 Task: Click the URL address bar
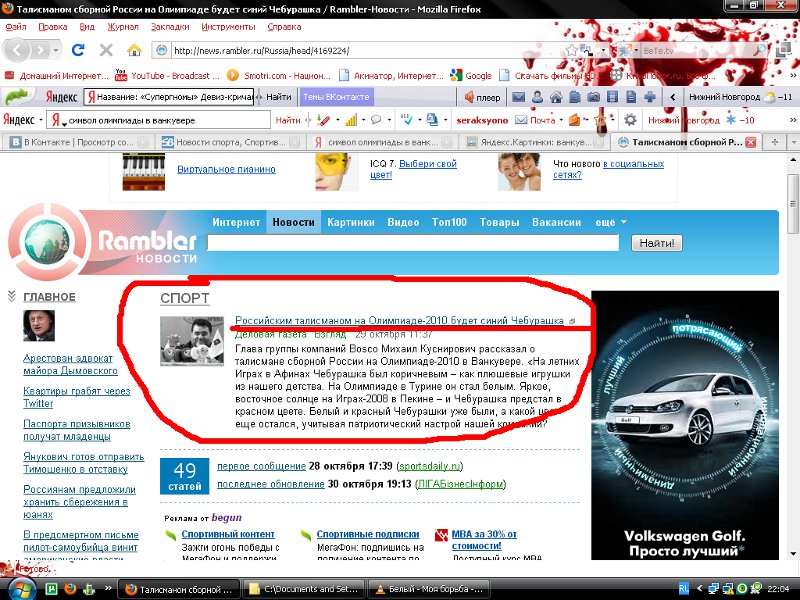367,50
